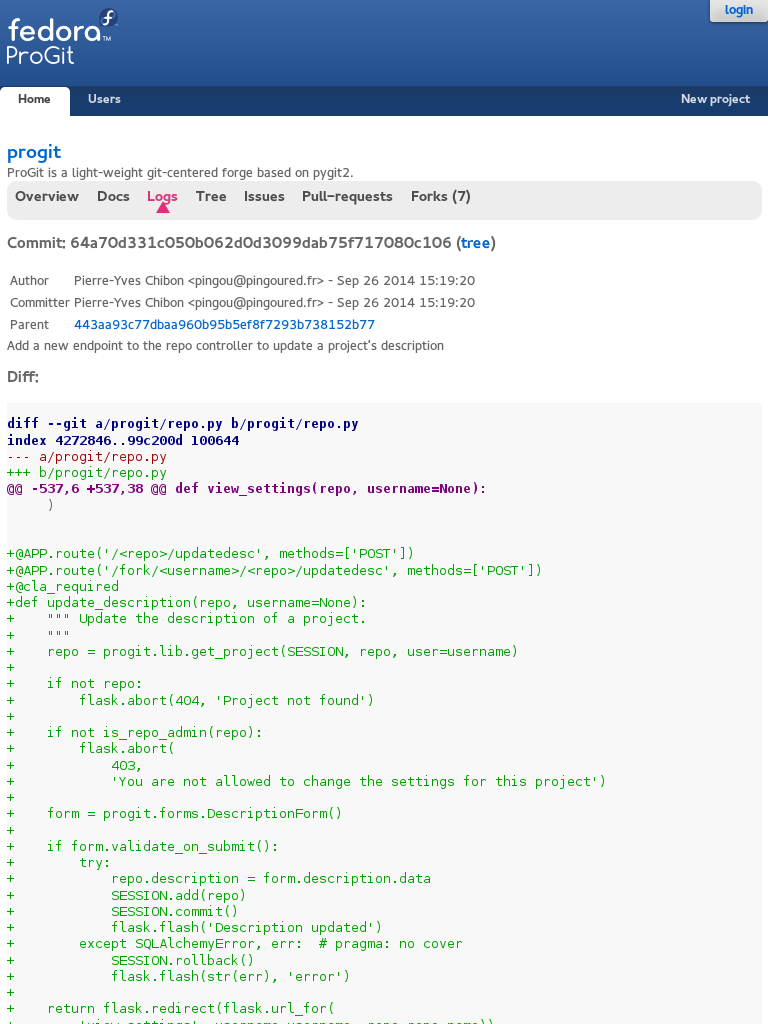The height and width of the screenshot is (1024, 768).
Task: Click the diff --git header line
Action: point(183,424)
